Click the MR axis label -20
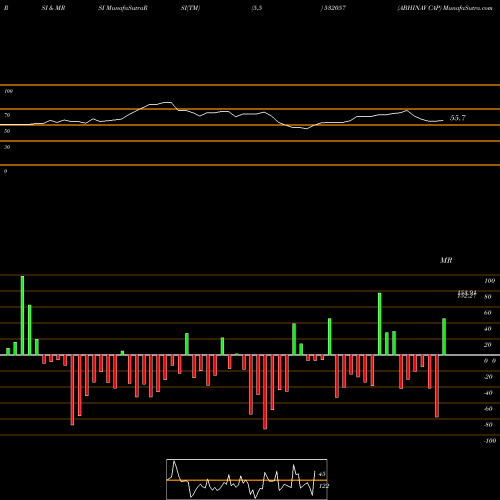The height and width of the screenshot is (500, 500). 488,377
